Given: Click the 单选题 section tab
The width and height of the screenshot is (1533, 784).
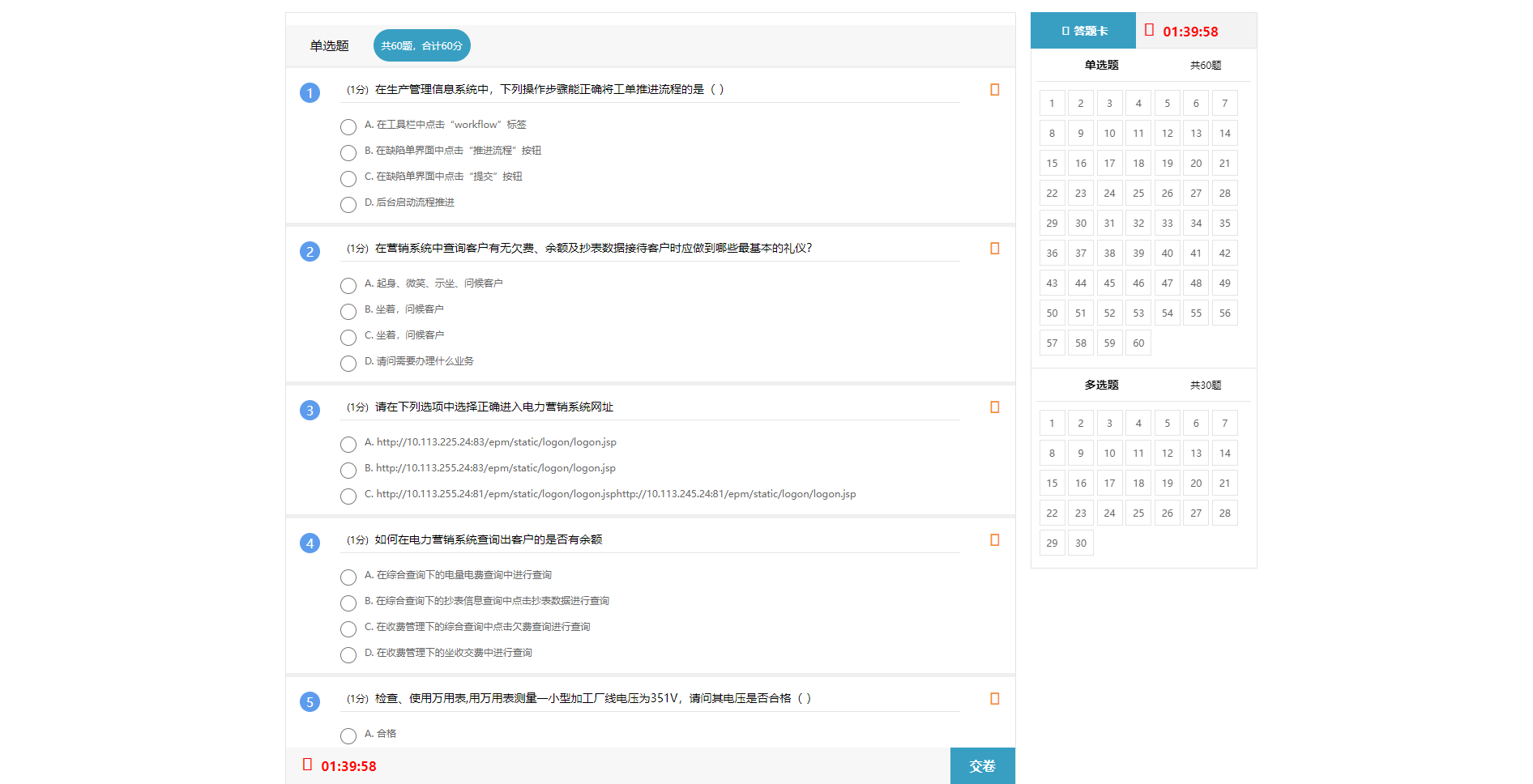Looking at the screenshot, I should pos(329,45).
